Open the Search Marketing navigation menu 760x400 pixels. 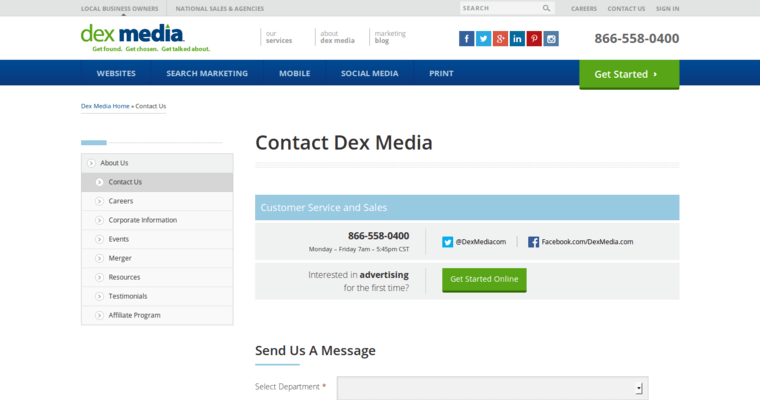point(207,73)
